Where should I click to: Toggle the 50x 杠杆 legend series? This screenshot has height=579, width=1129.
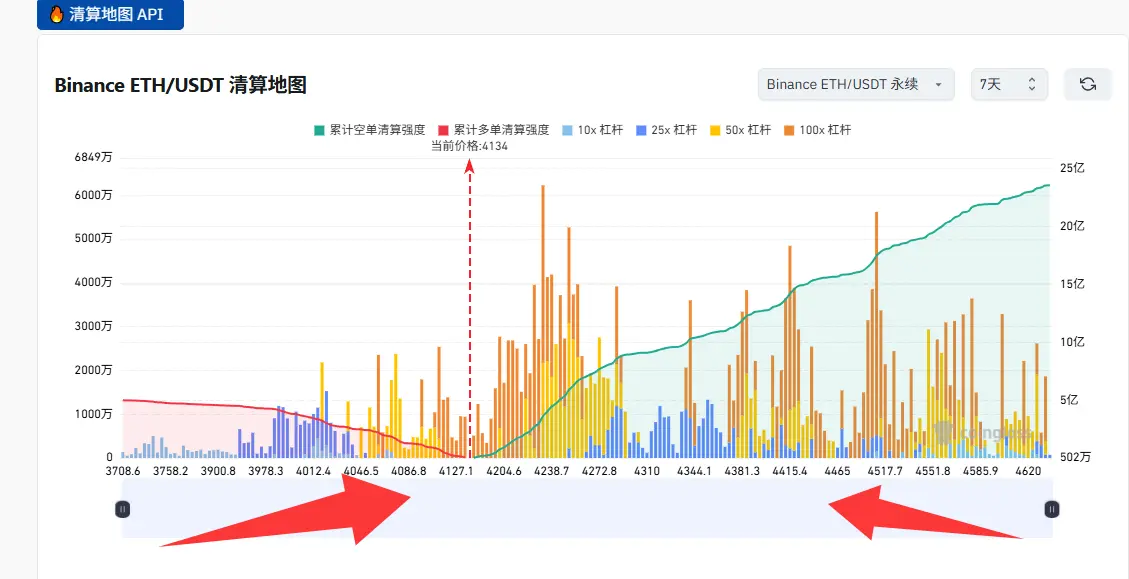click(x=742, y=130)
